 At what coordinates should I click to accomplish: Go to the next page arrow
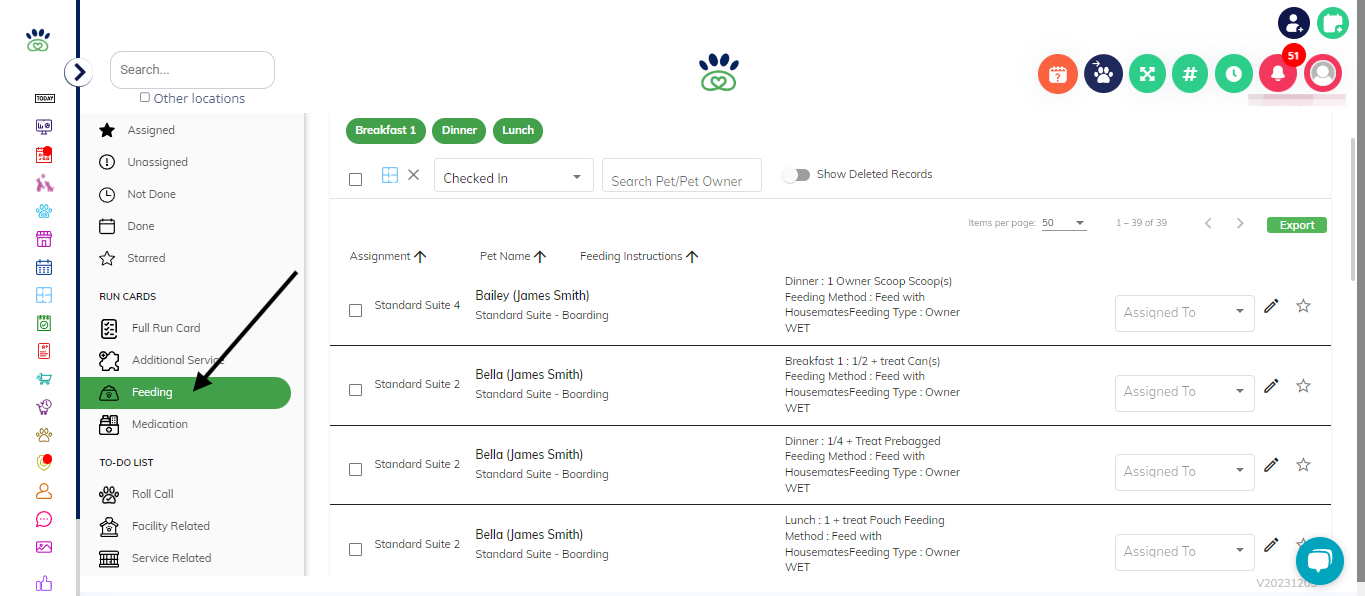1240,223
